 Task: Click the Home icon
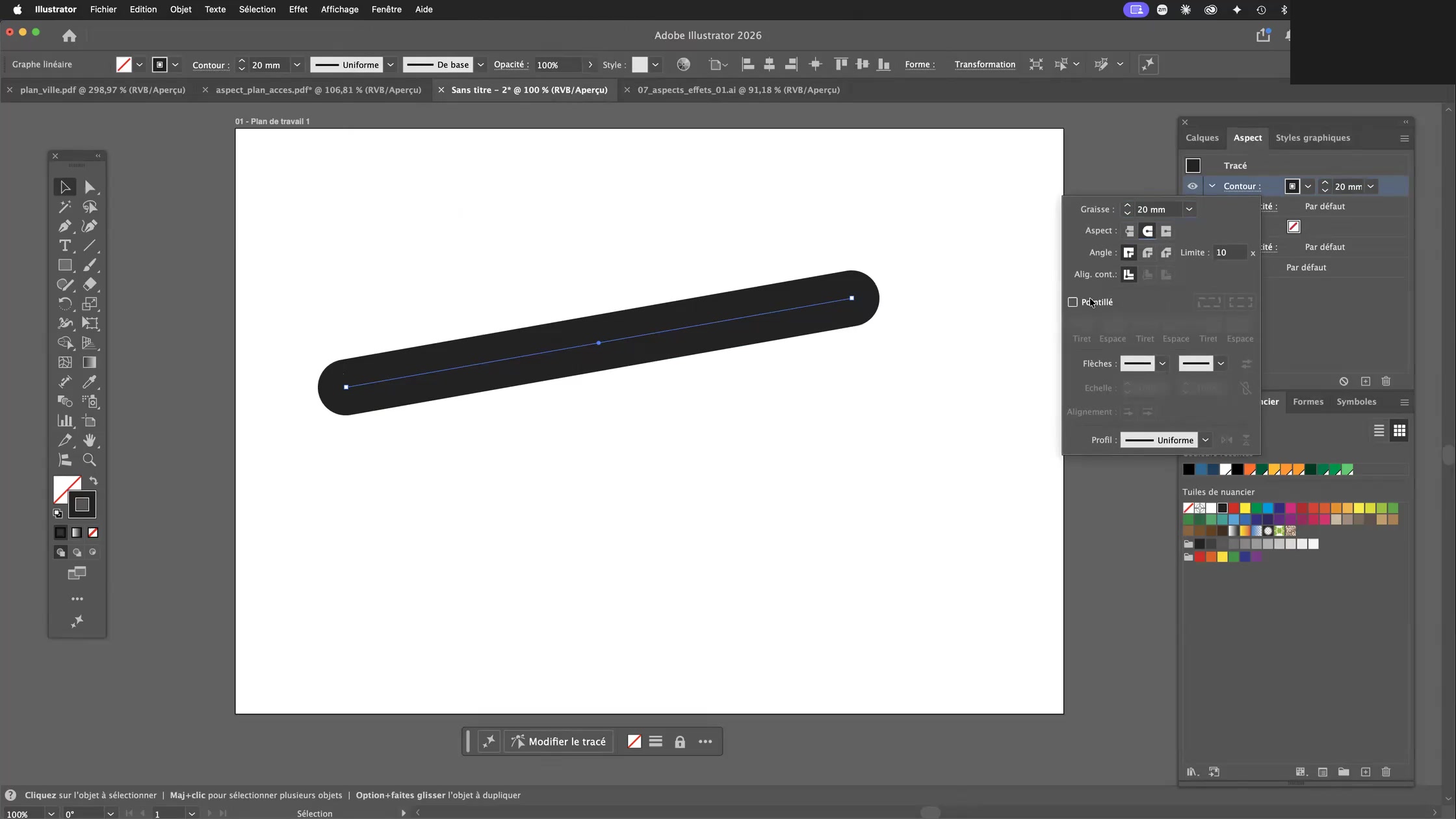pos(70,36)
